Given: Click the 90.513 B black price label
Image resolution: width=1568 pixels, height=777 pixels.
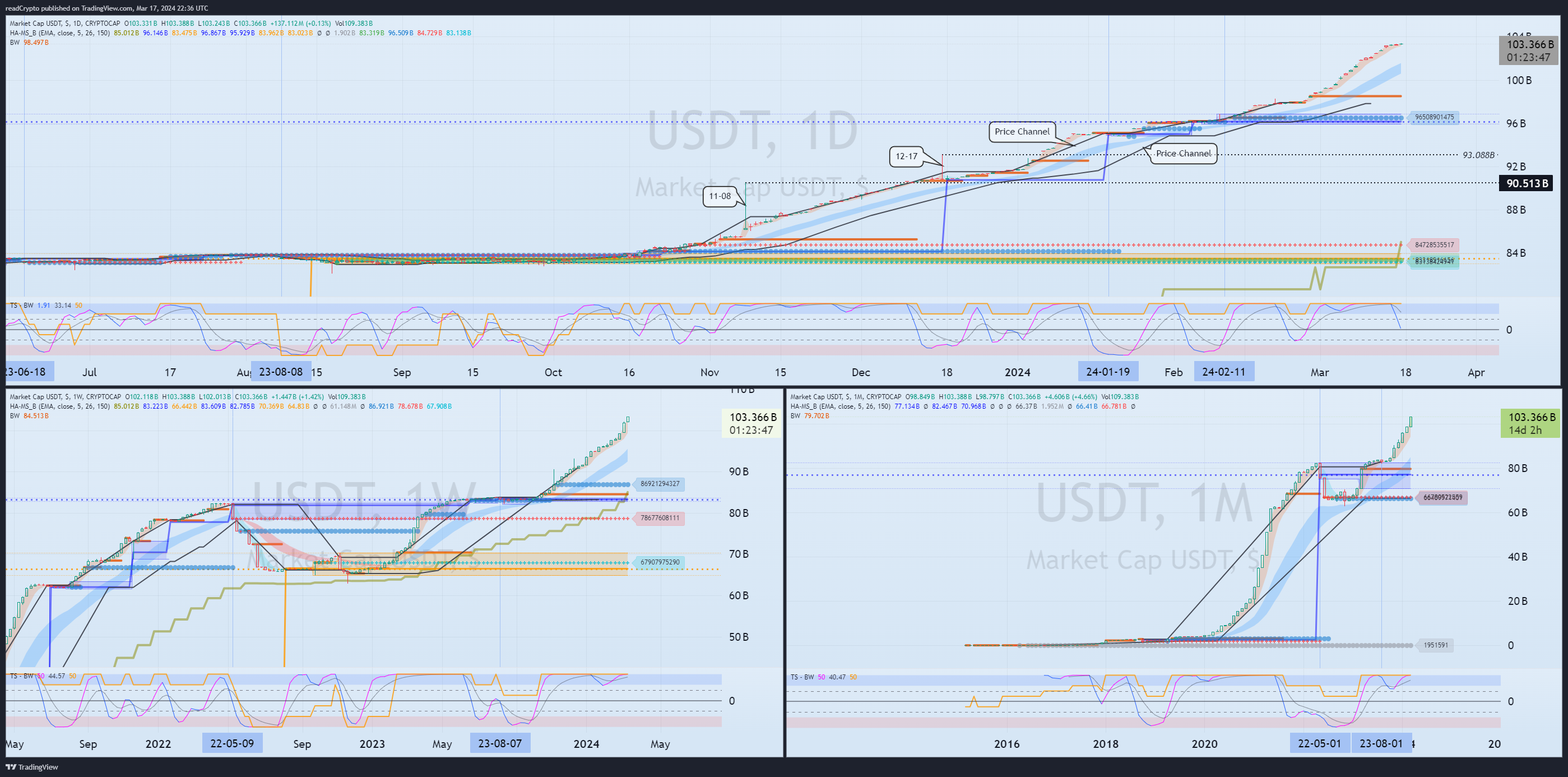Looking at the screenshot, I should (1525, 183).
